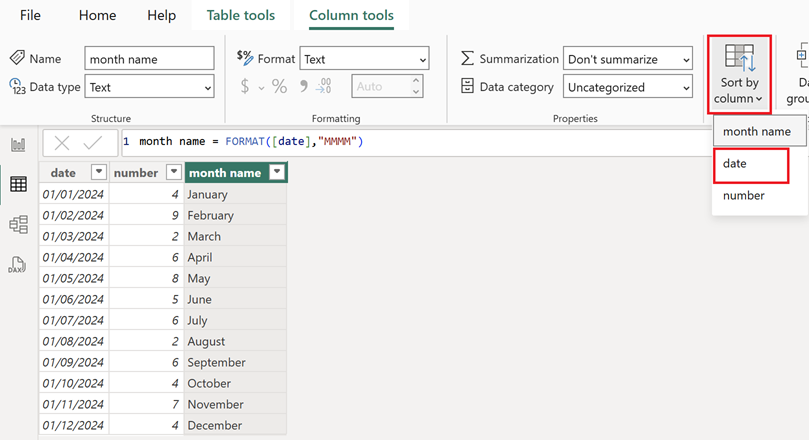
Task: Cancel formula with the X icon
Action: click(62, 143)
